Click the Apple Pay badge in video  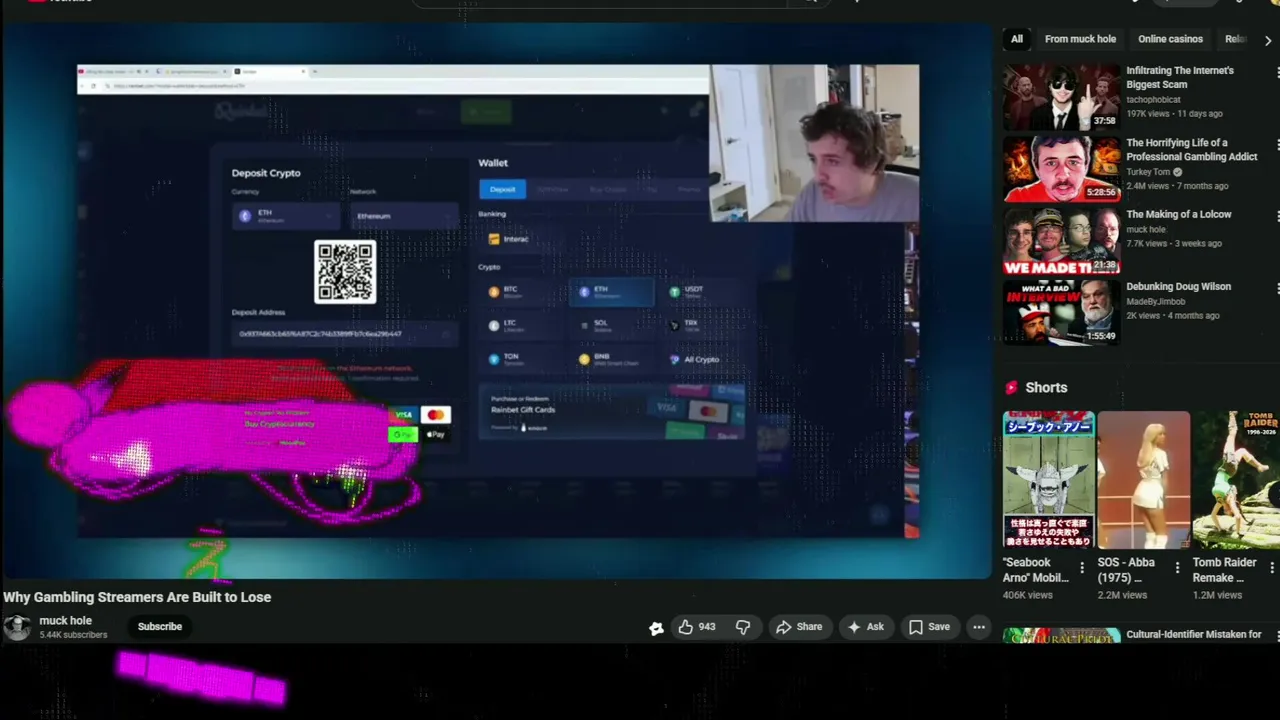click(435, 435)
